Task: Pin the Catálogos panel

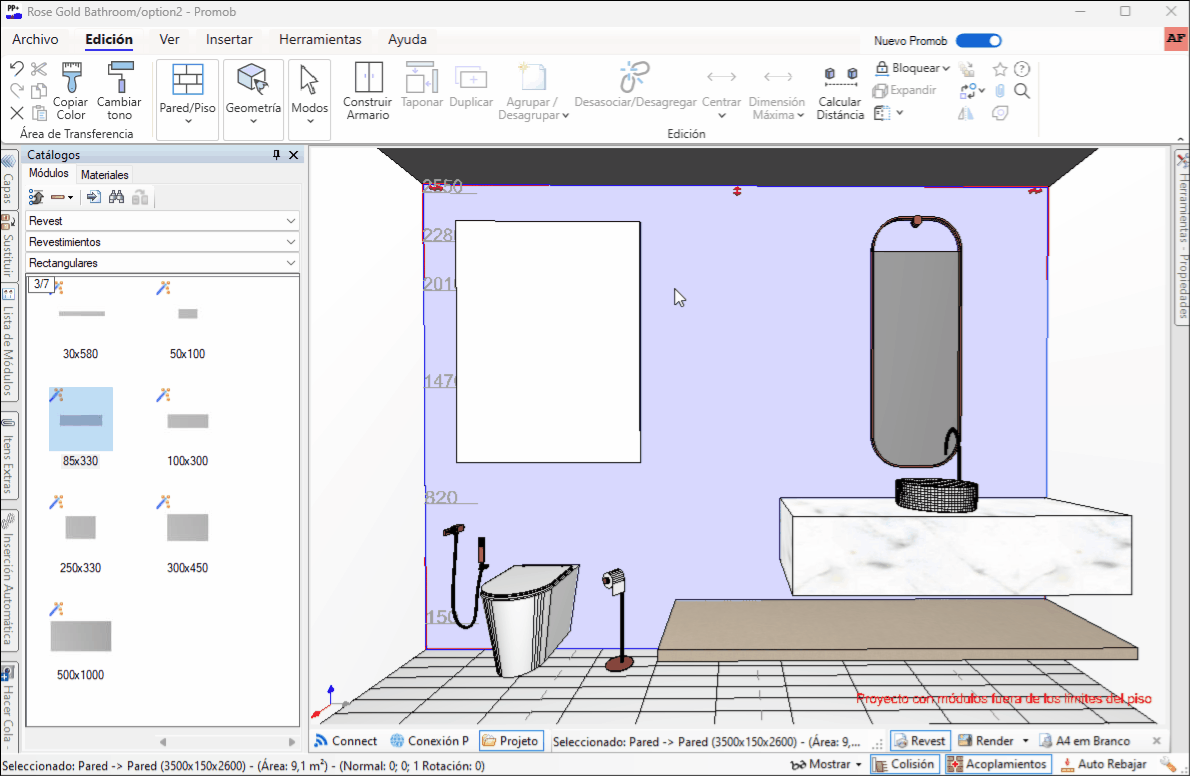Action: click(x=276, y=155)
